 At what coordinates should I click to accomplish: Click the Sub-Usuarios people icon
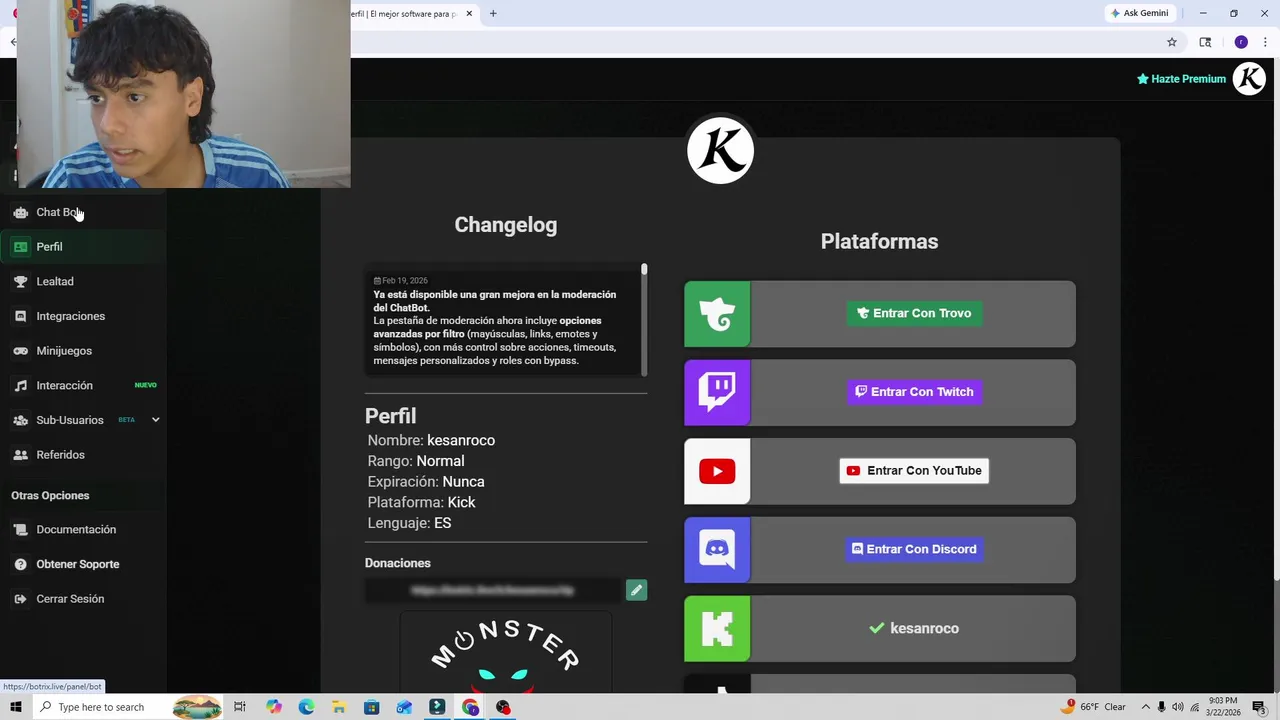[20, 420]
